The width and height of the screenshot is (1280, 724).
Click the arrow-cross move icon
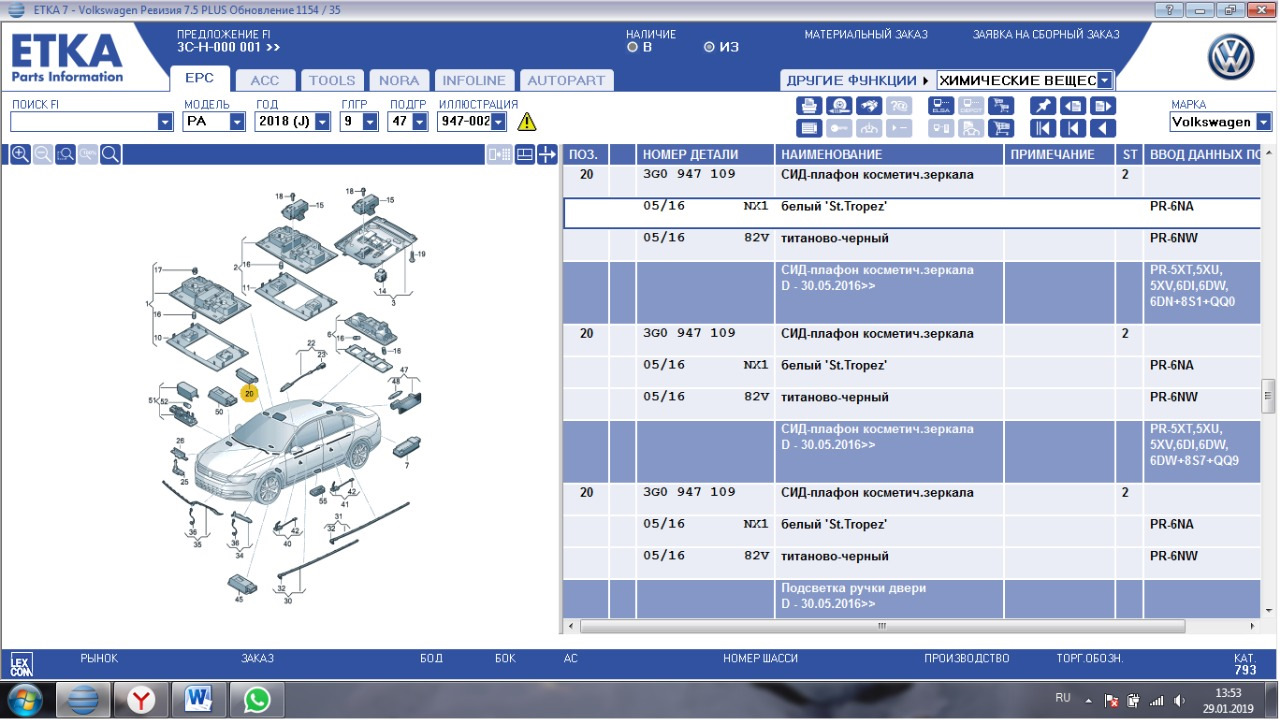coord(547,154)
